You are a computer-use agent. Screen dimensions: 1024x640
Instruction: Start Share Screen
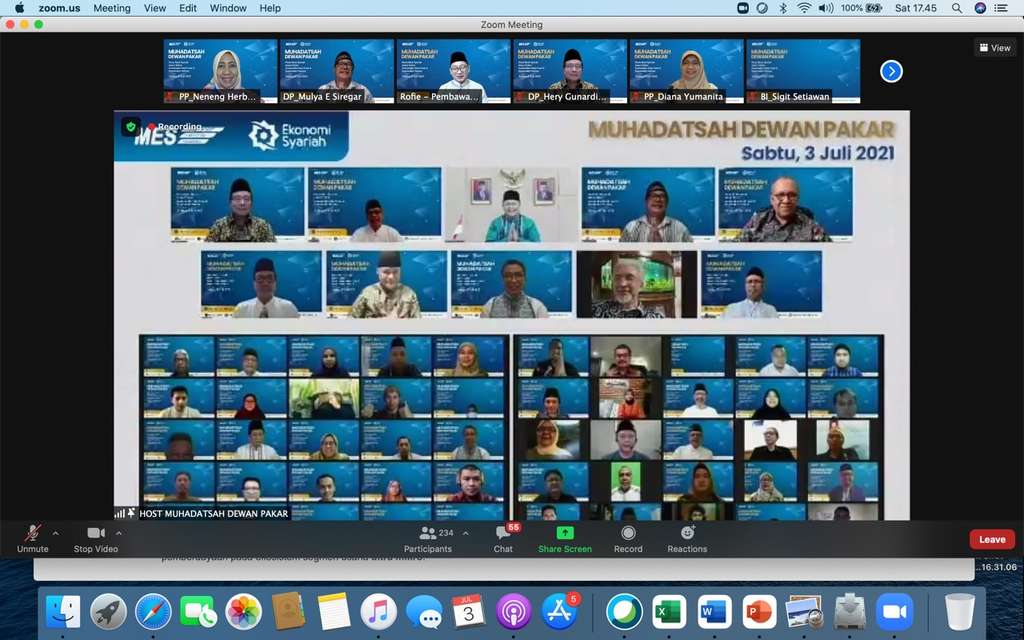point(565,539)
